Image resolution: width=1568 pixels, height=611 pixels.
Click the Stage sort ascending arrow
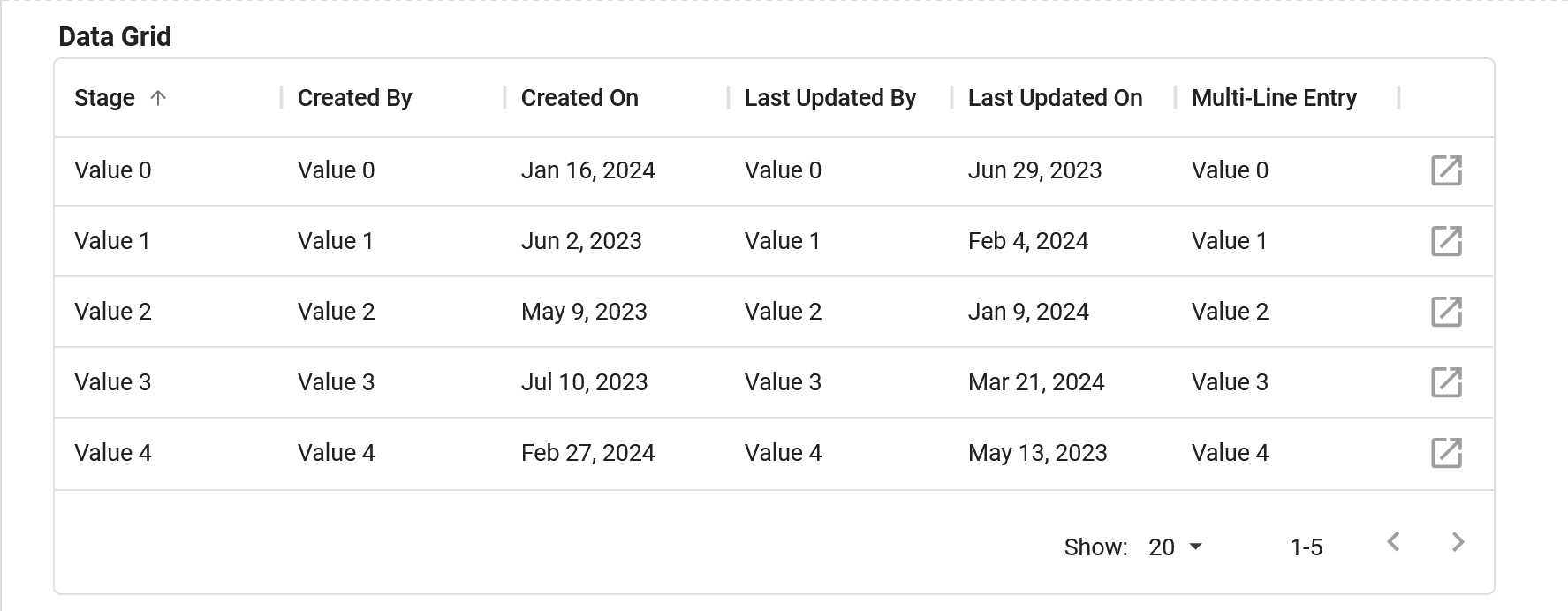coord(158,98)
